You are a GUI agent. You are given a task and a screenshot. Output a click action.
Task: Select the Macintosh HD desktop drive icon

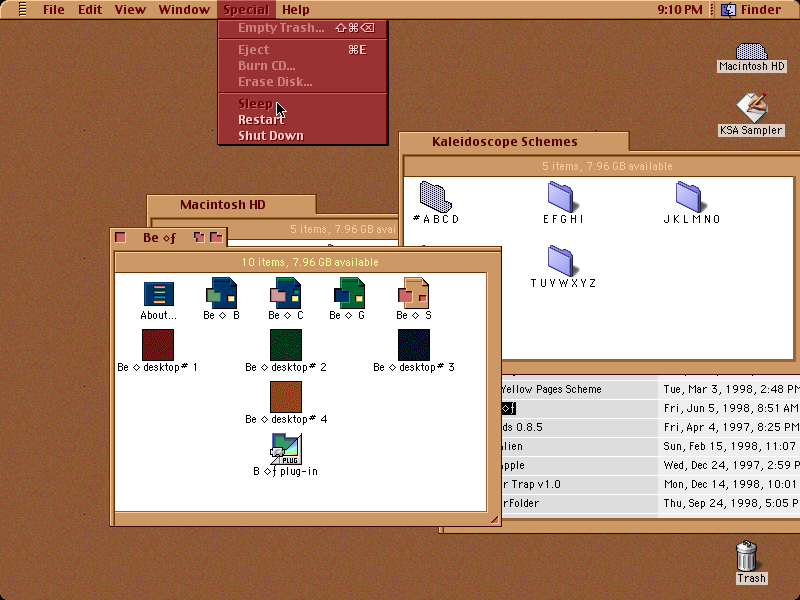(x=751, y=52)
